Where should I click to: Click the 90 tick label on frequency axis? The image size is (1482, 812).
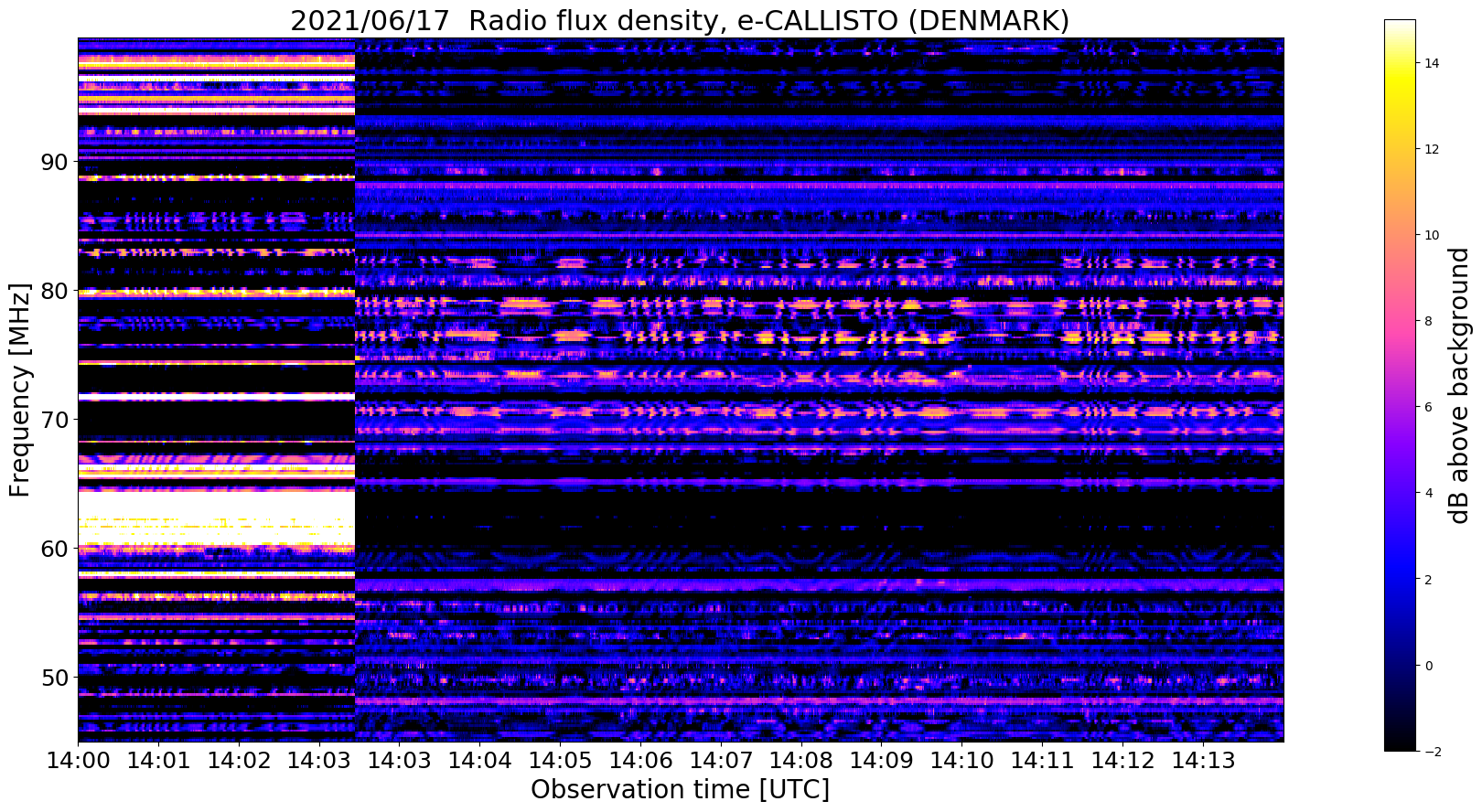[56, 162]
